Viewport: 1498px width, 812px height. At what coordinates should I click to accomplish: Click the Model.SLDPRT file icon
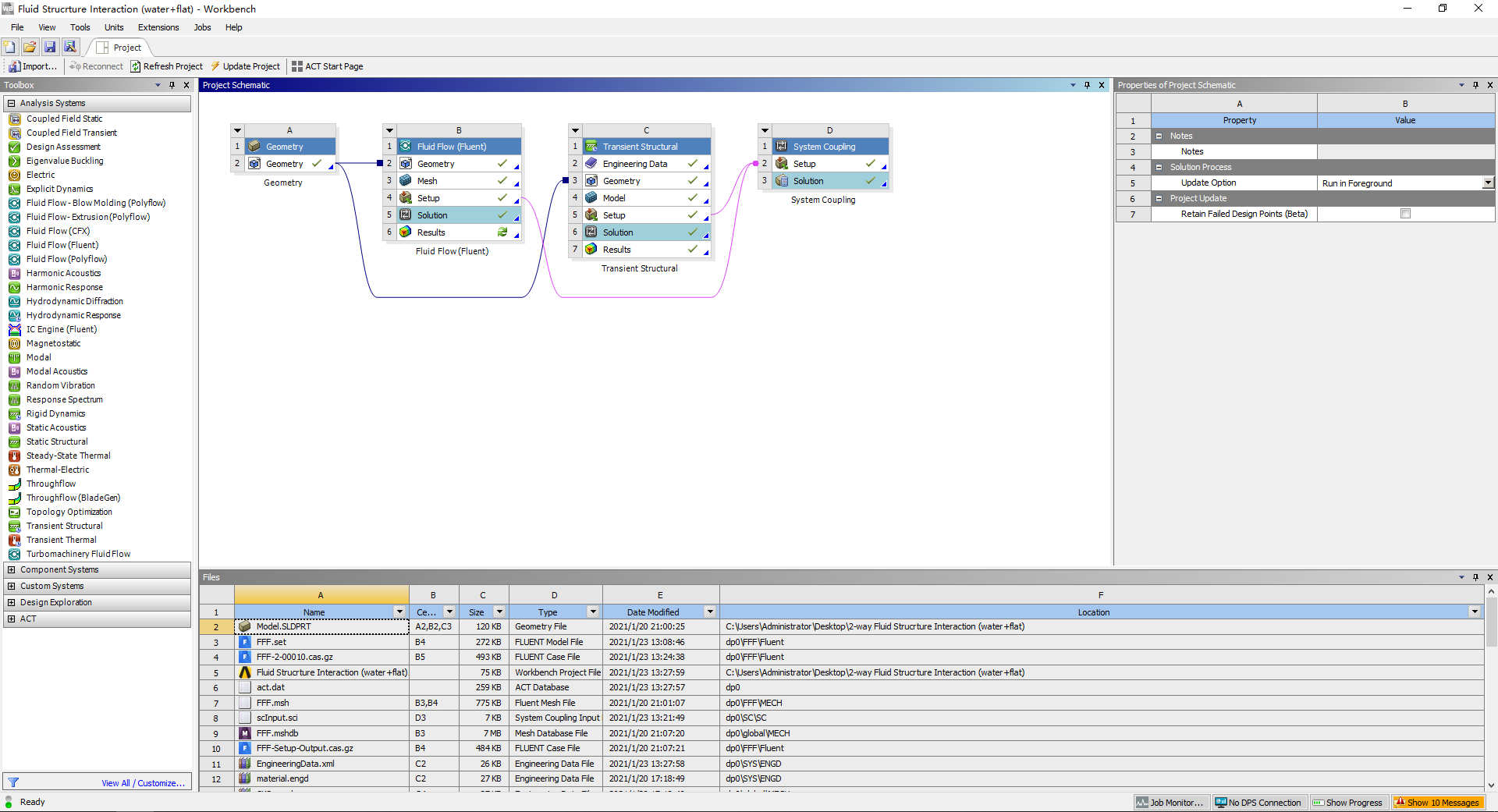click(x=245, y=626)
